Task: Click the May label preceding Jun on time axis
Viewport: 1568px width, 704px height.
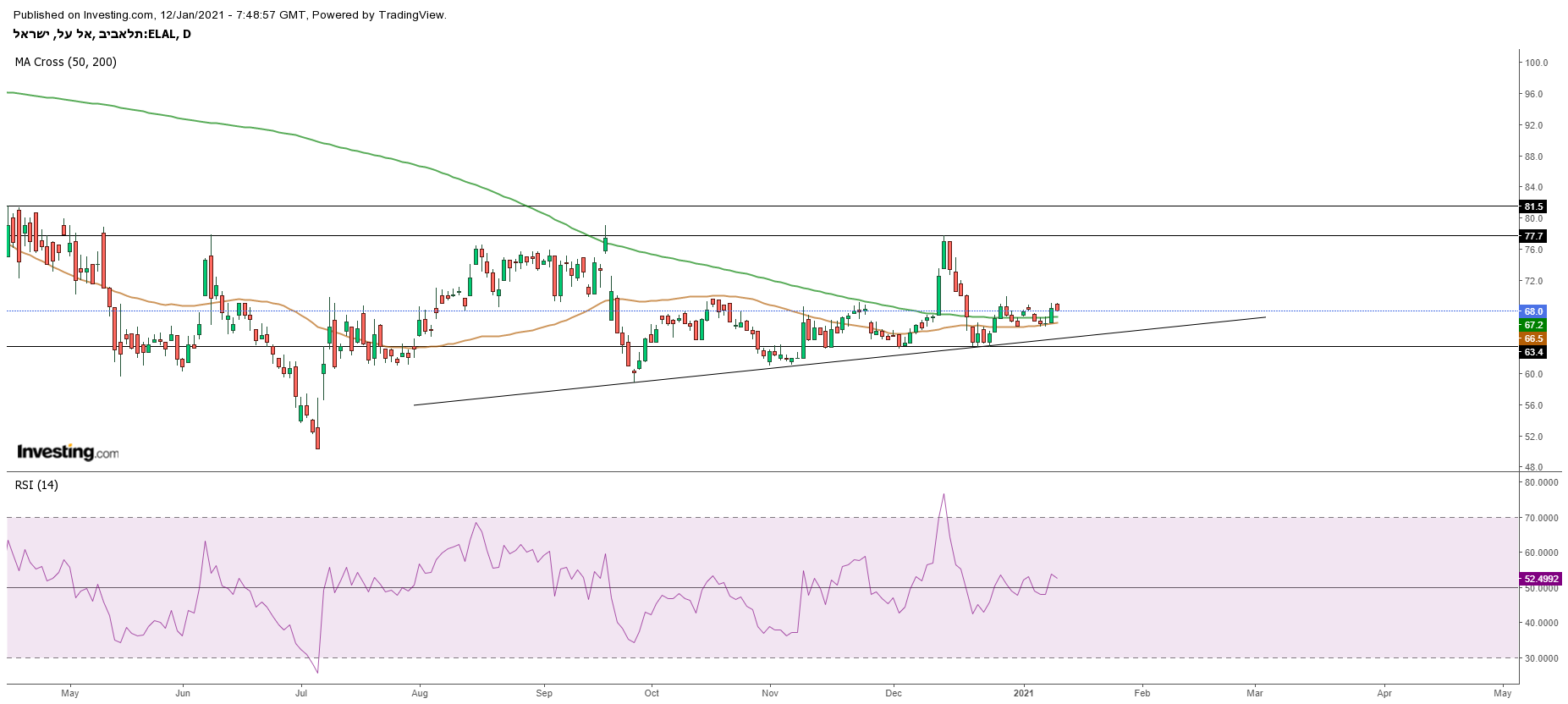Action: click(x=70, y=693)
